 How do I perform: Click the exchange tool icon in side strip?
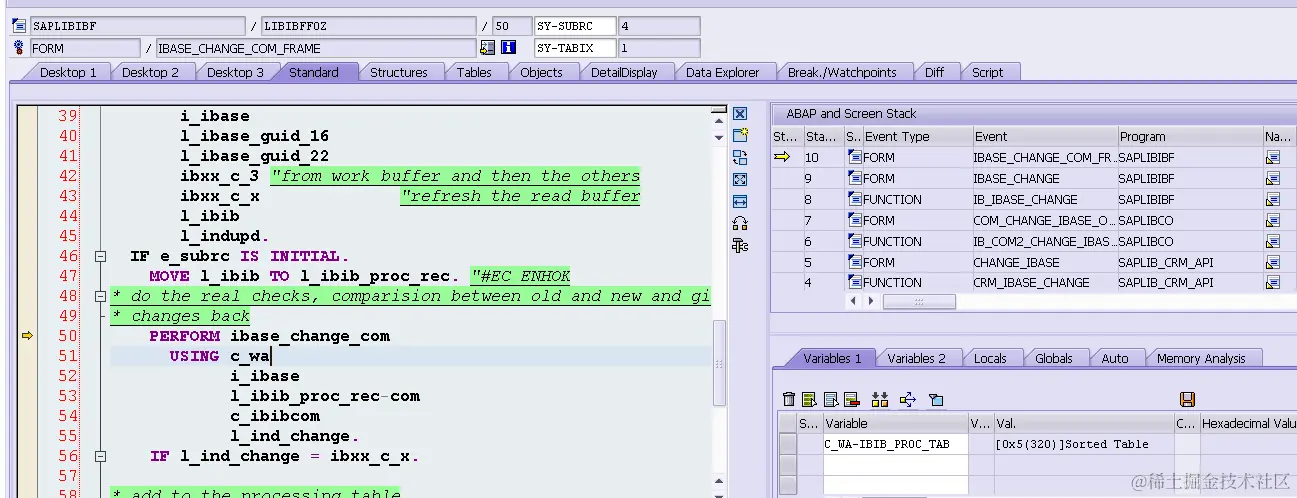coord(740,157)
